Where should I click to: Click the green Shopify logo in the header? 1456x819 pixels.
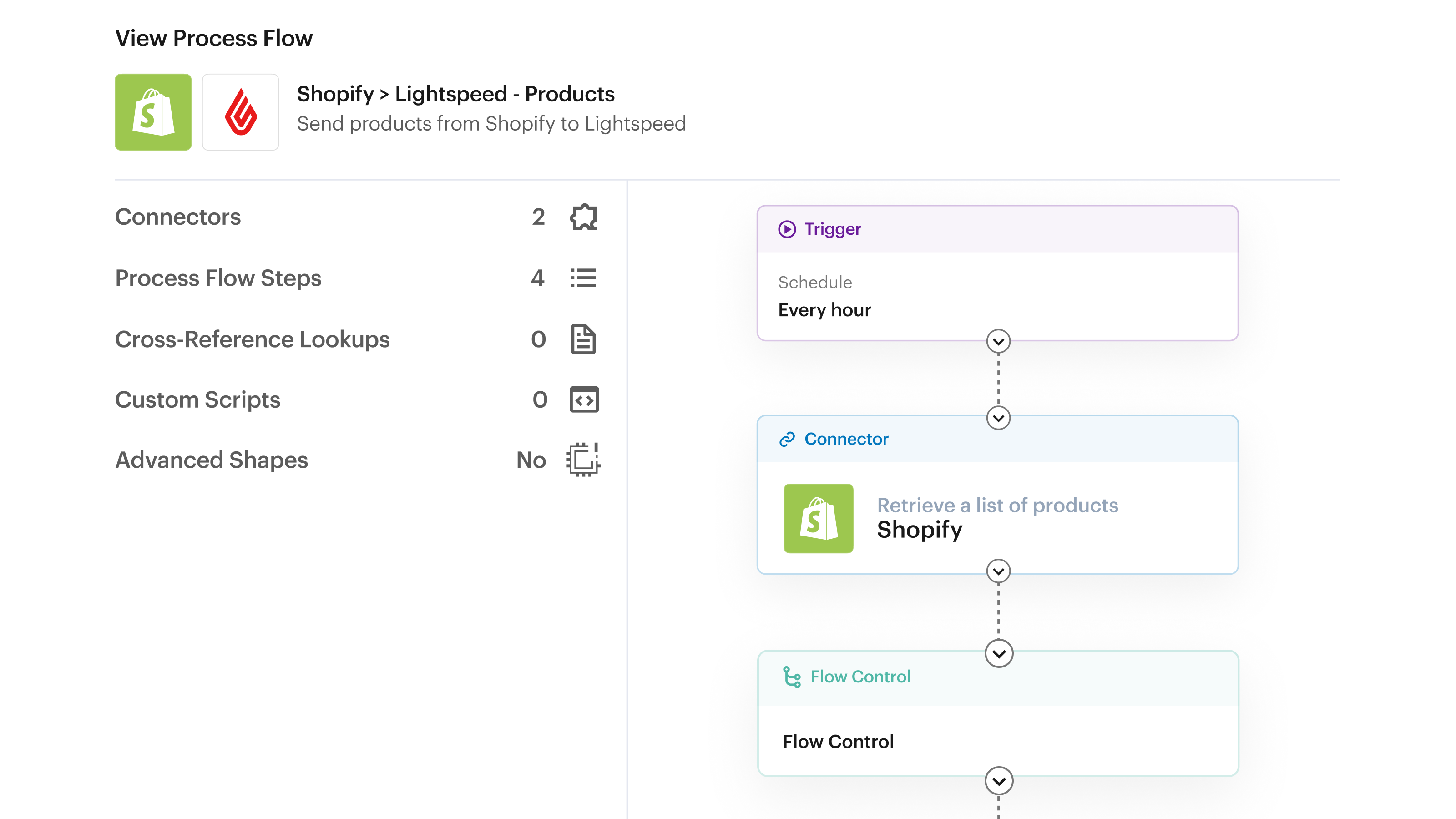[153, 112]
